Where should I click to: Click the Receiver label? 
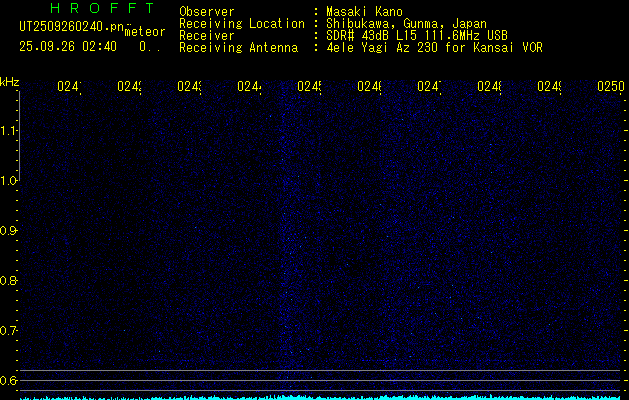pos(207,36)
